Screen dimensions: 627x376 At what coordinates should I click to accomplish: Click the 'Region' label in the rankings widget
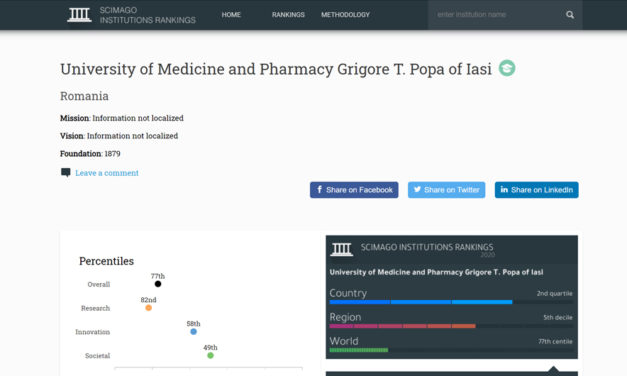pos(345,317)
